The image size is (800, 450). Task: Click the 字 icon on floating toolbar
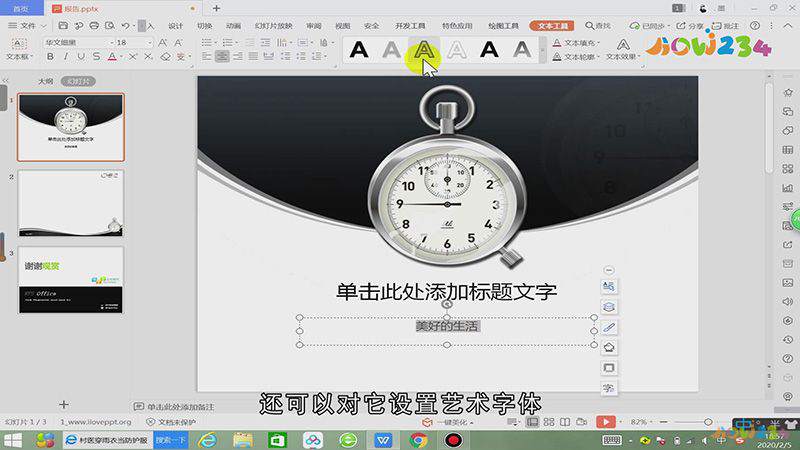(609, 388)
